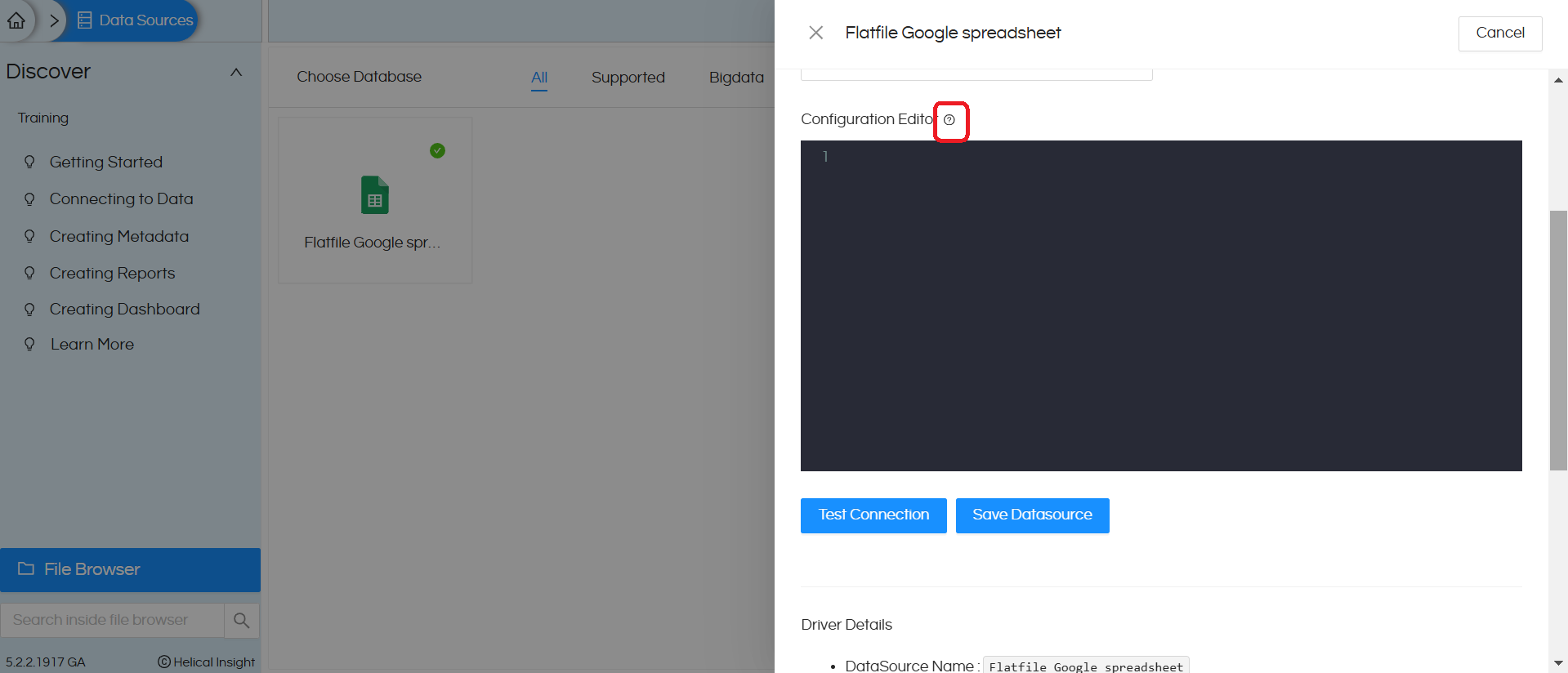The height and width of the screenshot is (673, 1568).
Task: Click the DataSource Name value 'Flatfile Google spreadsheet'
Action: (1086, 666)
